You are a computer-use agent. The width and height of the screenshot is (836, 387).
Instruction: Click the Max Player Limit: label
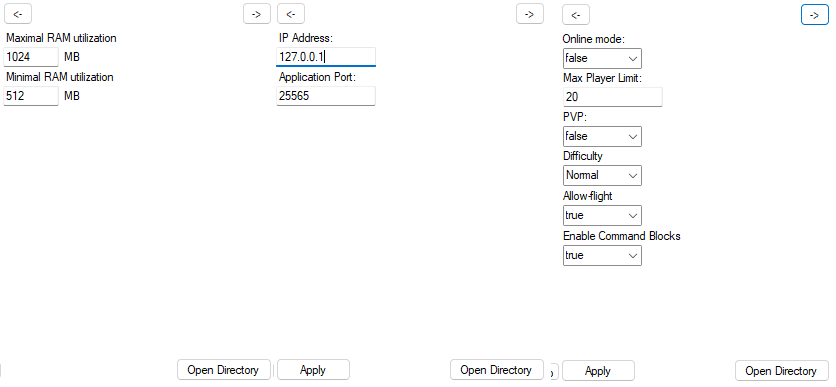tap(602, 78)
